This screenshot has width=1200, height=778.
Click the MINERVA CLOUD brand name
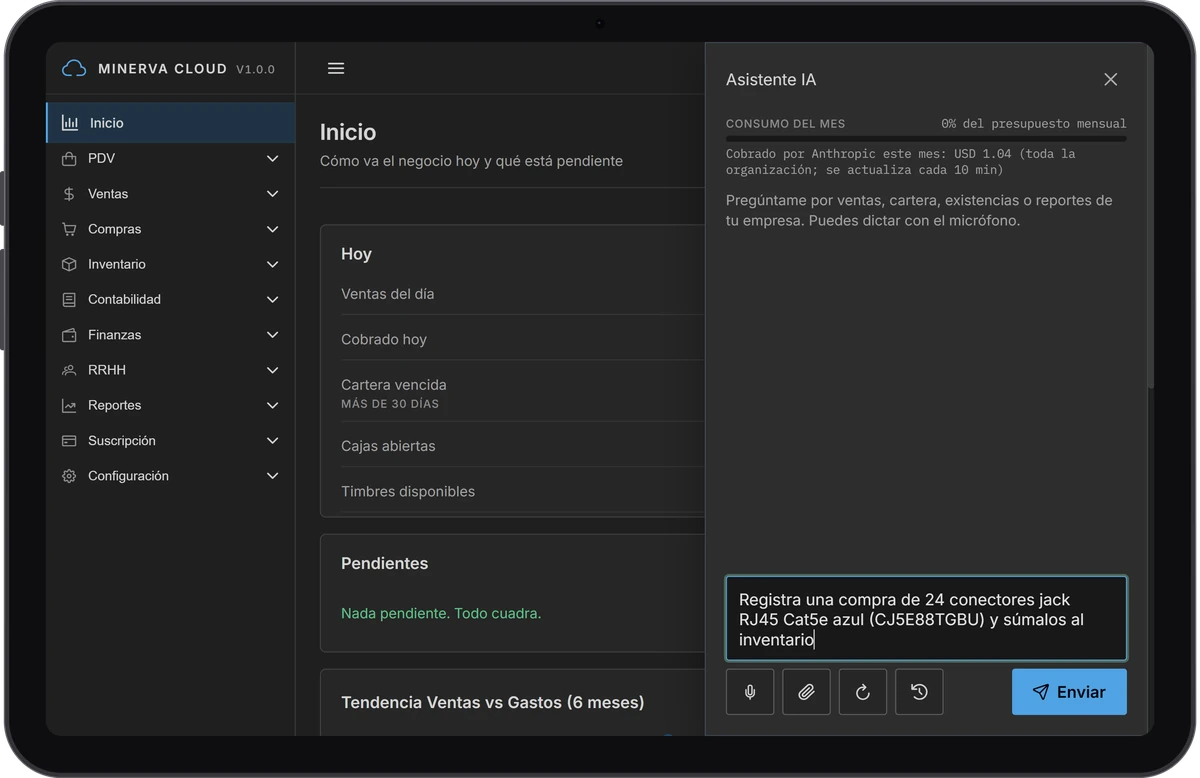[163, 69]
